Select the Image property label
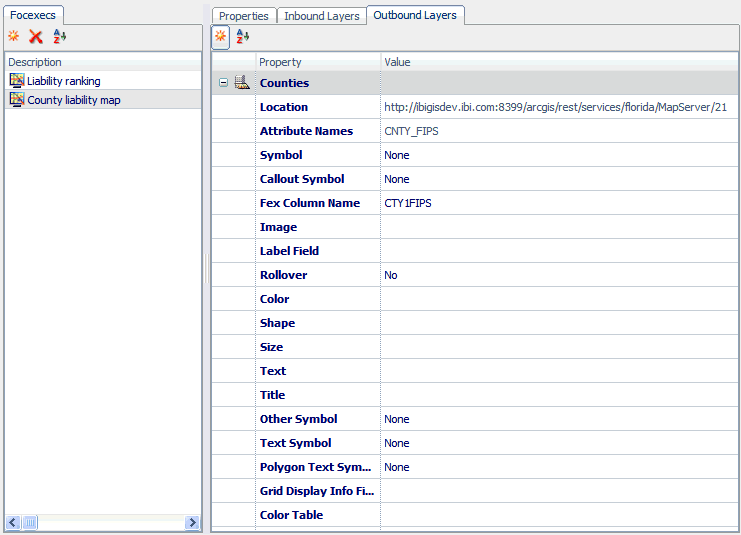This screenshot has width=741, height=535. point(278,228)
